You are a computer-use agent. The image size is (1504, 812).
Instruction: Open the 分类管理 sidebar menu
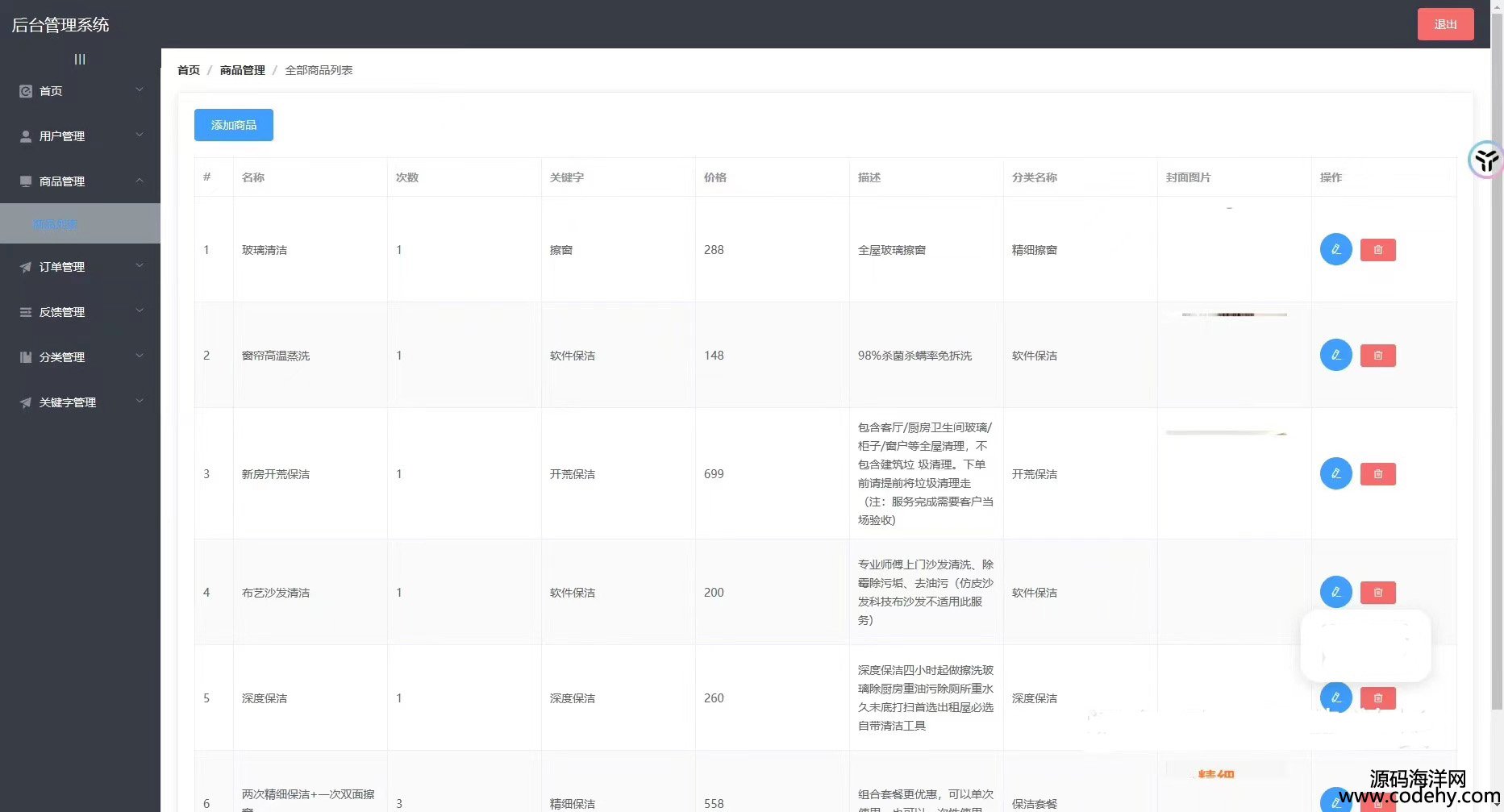click(80, 357)
